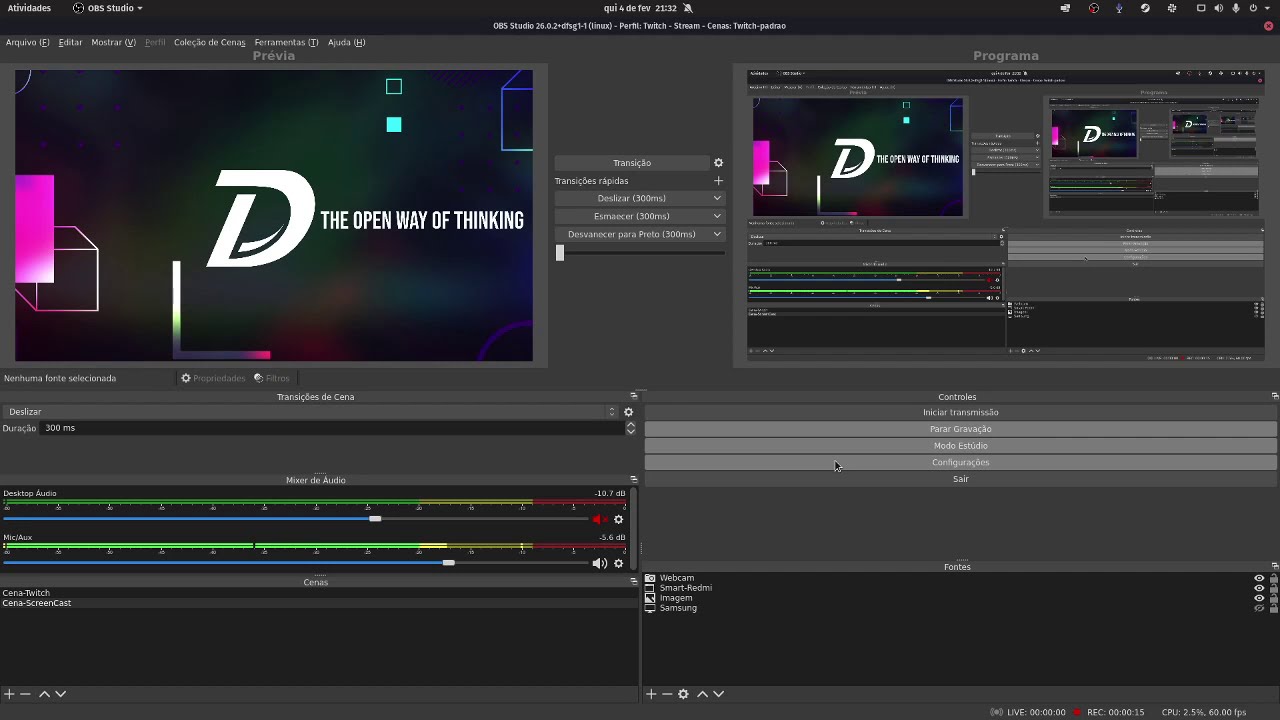Pop out the Fontes dock

click(1274, 567)
